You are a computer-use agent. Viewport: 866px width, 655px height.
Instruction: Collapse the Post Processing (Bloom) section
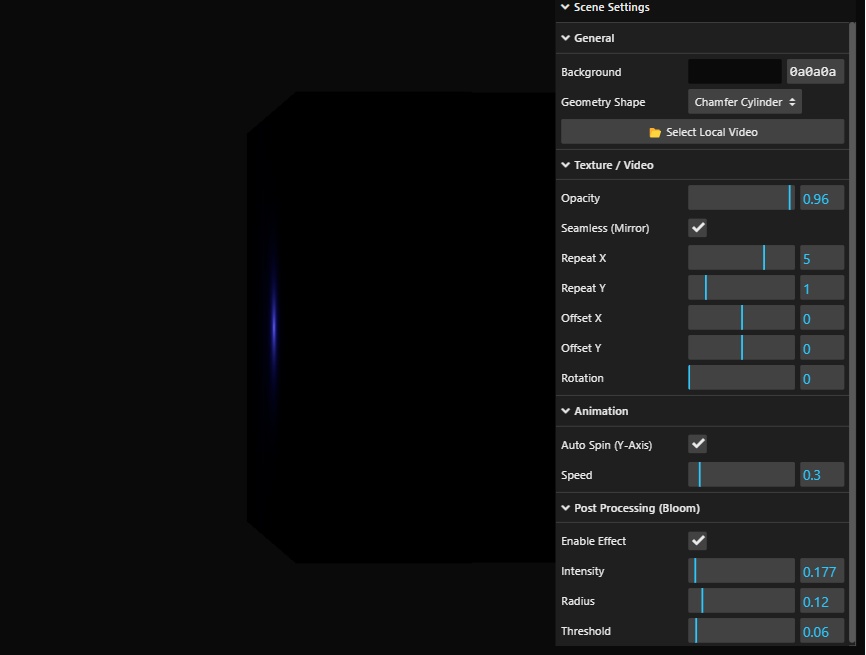(636, 508)
